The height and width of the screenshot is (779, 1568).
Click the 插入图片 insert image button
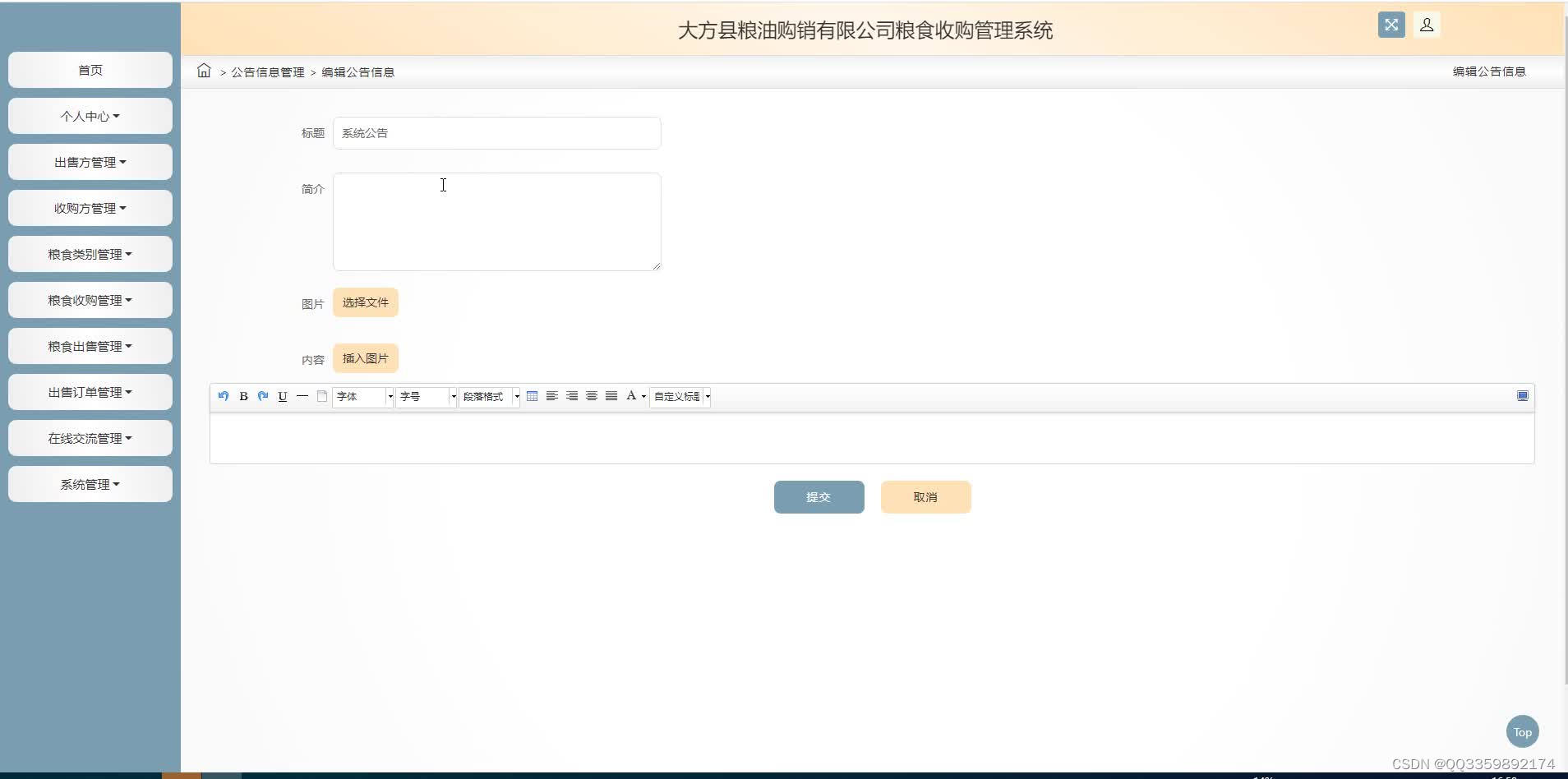(366, 358)
